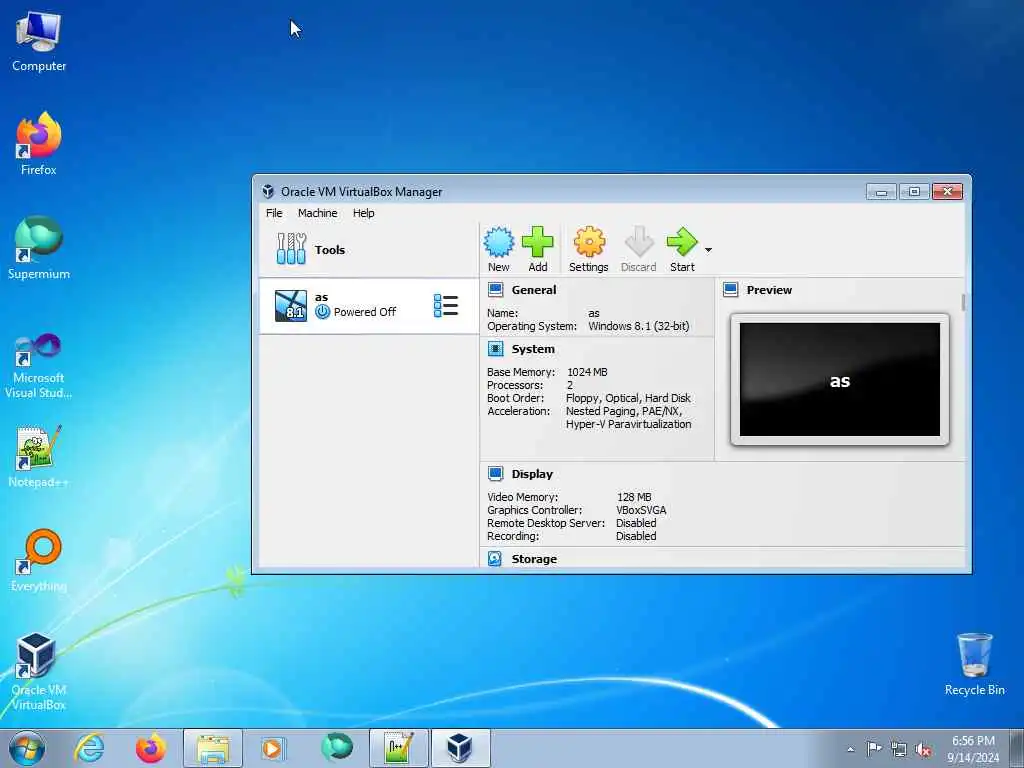Click the Preview section header icon

coord(731,290)
